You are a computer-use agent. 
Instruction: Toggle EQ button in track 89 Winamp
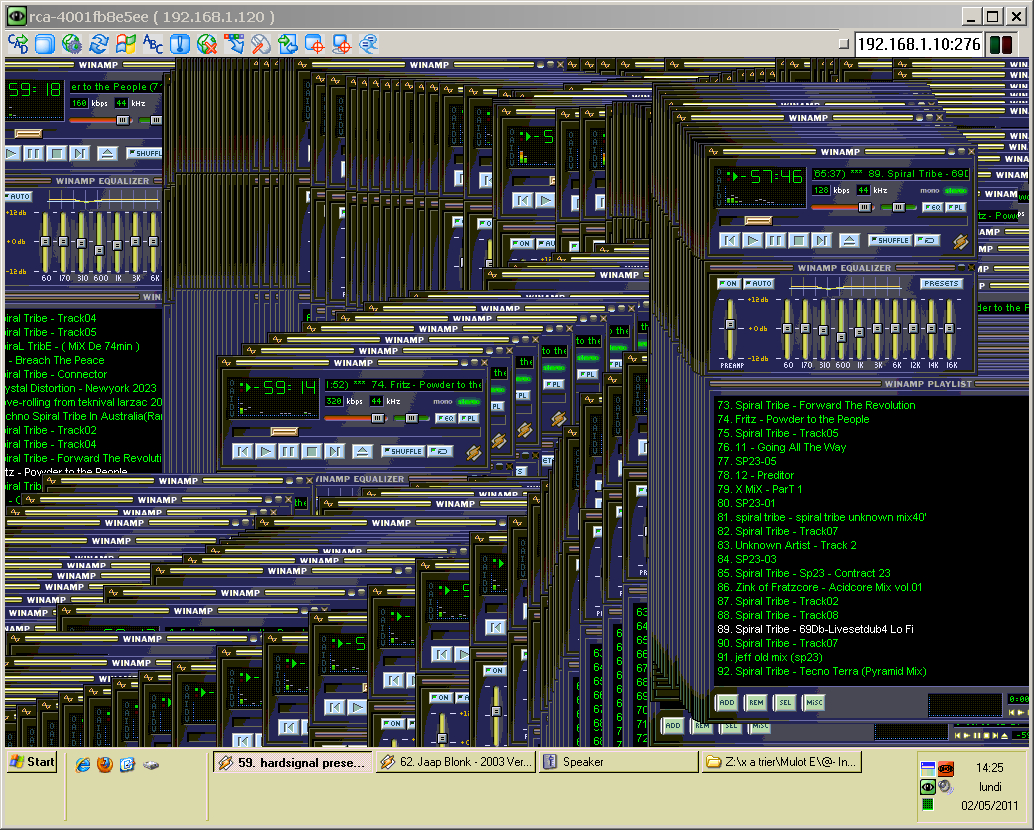(x=932, y=208)
